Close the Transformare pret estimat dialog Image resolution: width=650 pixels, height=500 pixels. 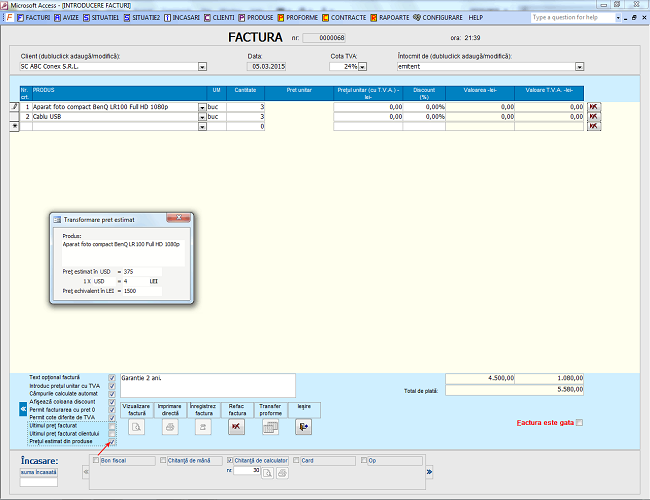click(x=179, y=218)
